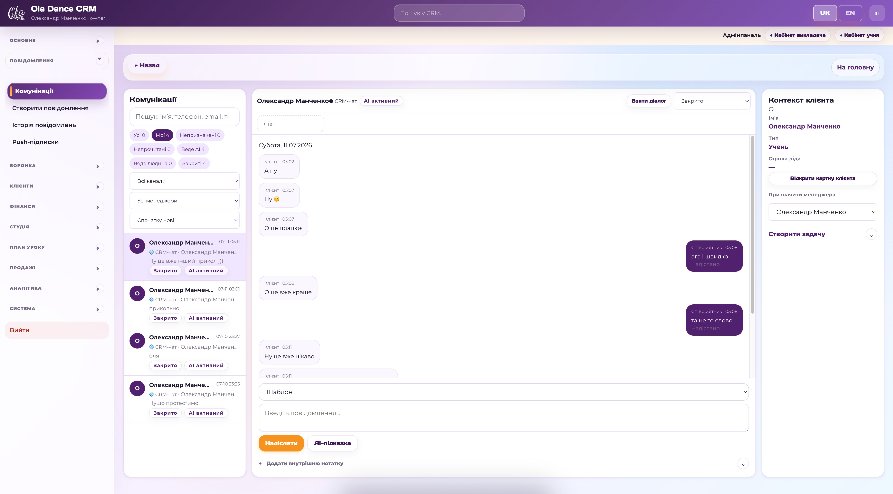Open the Закрито status dropdown in chat header
Screen dimensions: 893x494
712,101
